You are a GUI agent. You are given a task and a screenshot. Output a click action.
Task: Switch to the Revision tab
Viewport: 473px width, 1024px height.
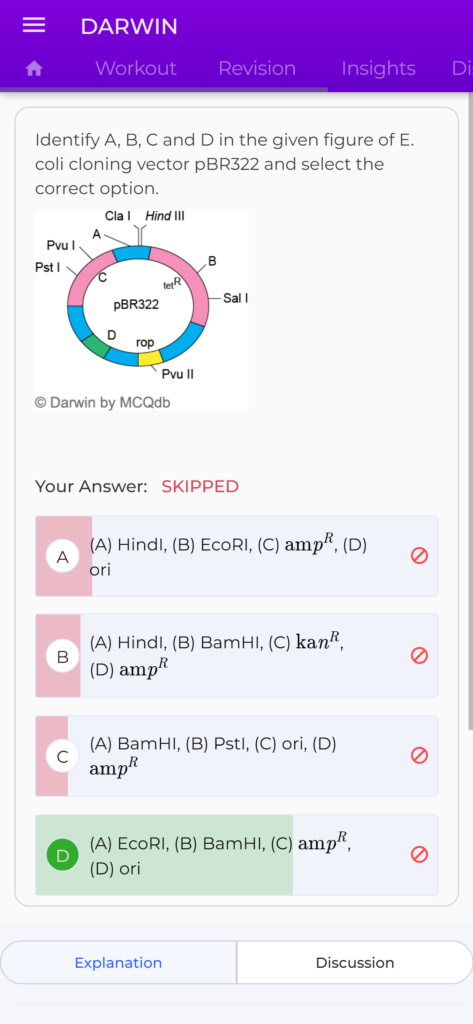click(x=257, y=69)
